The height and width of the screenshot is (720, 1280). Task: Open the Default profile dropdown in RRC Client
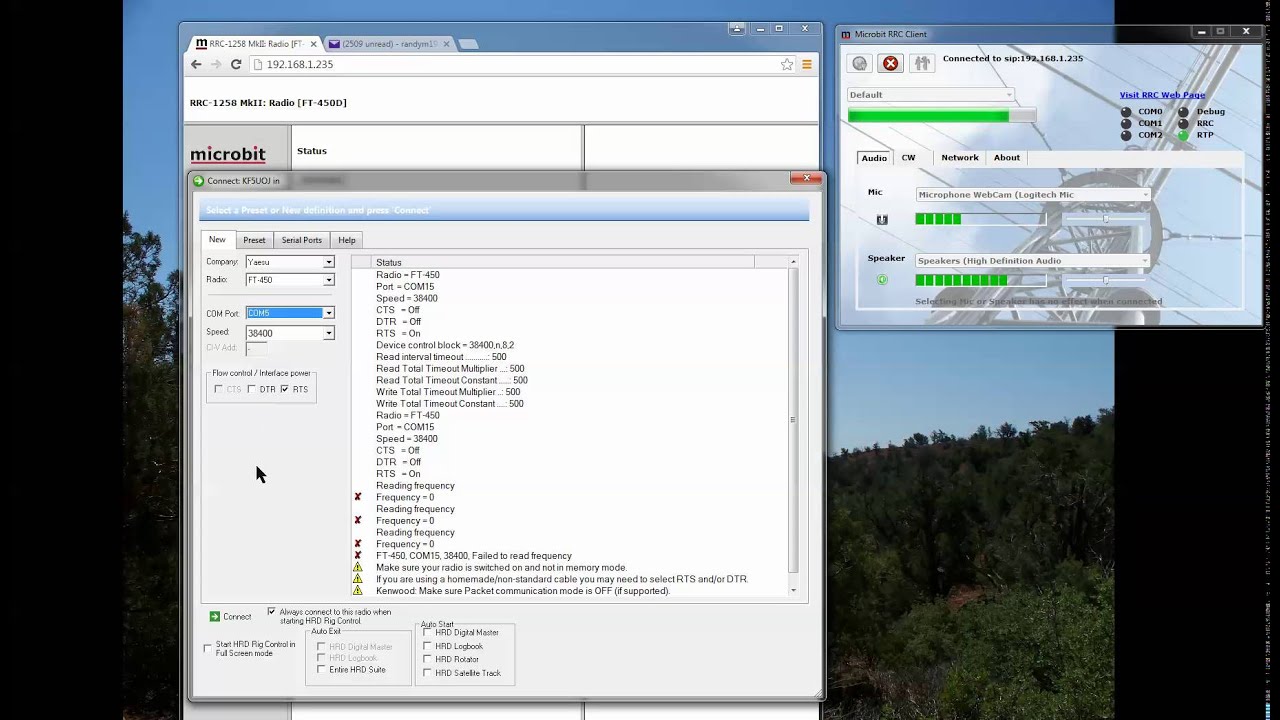click(931, 95)
